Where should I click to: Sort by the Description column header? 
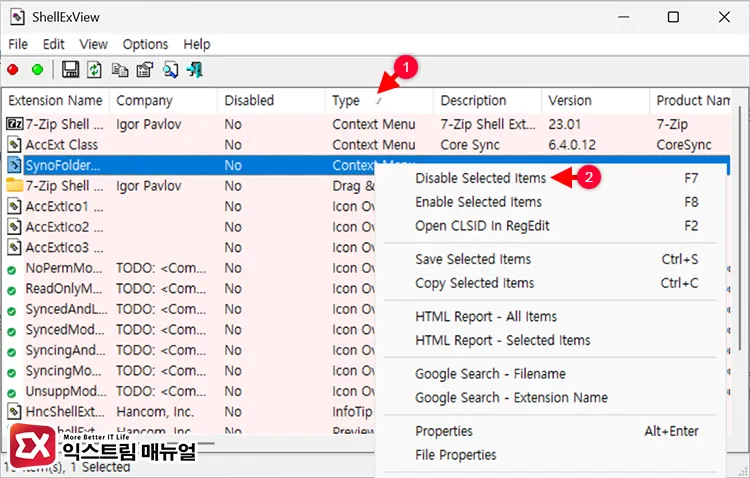[x=488, y=100]
